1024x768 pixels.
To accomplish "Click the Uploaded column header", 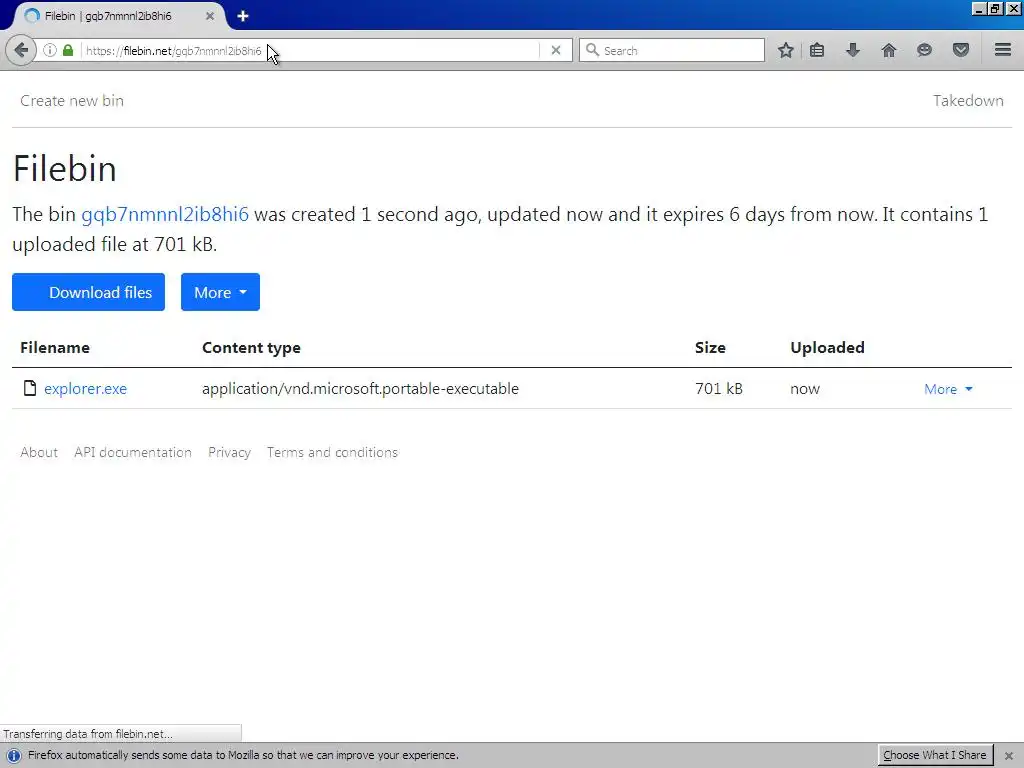I will pos(827,347).
